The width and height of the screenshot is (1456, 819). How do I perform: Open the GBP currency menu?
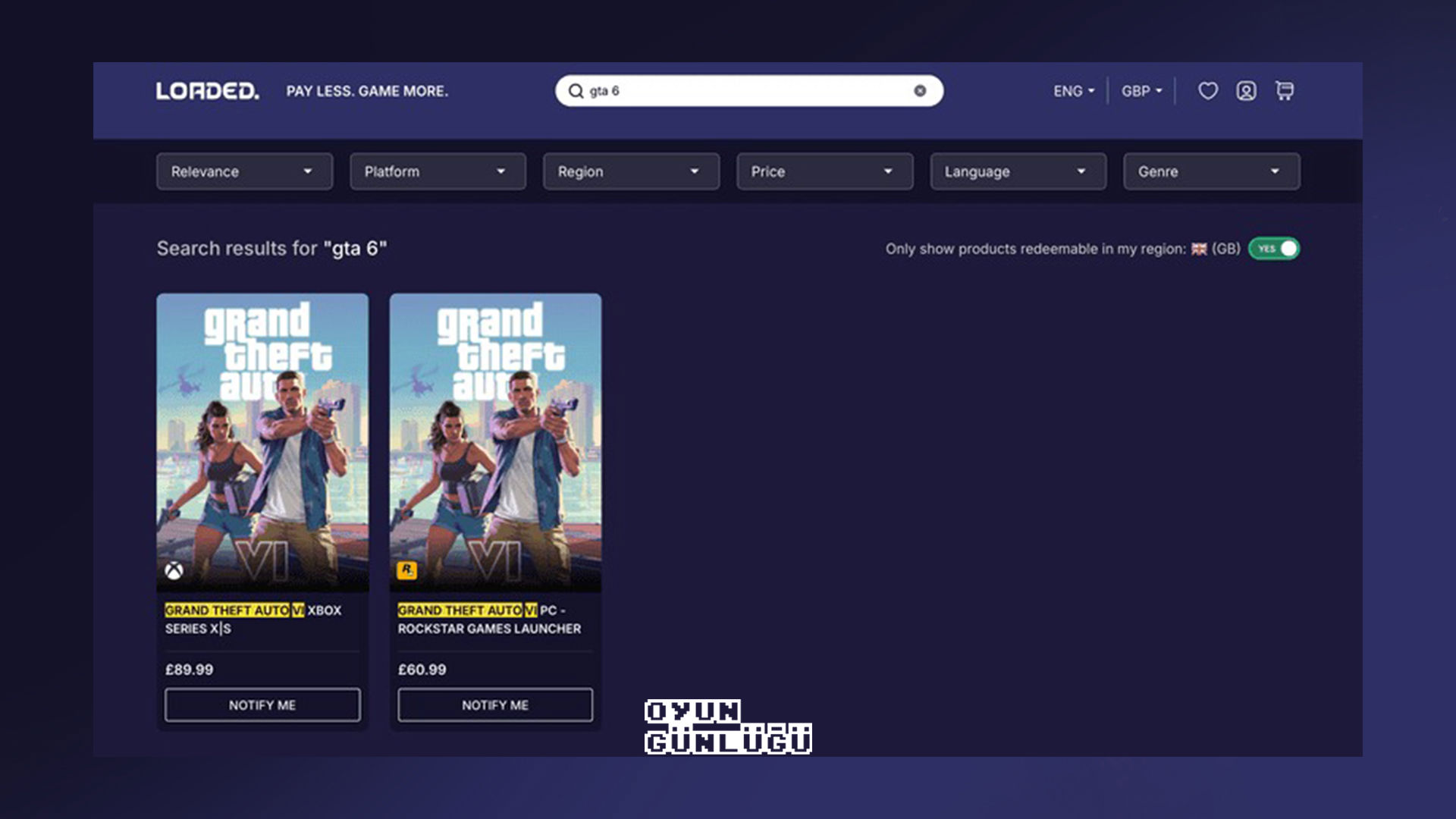pyautogui.click(x=1141, y=91)
